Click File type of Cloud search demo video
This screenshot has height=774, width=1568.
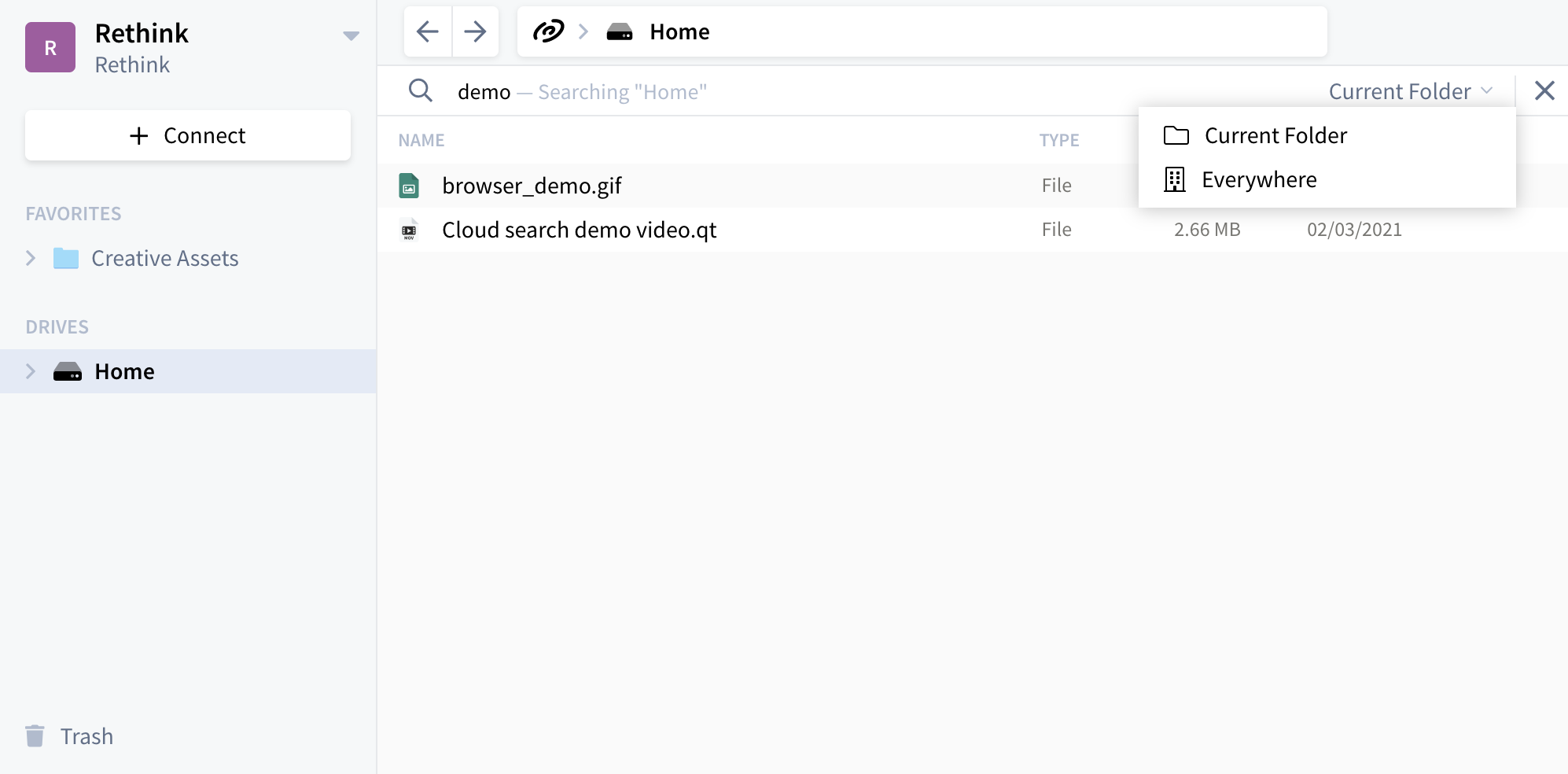click(1056, 230)
